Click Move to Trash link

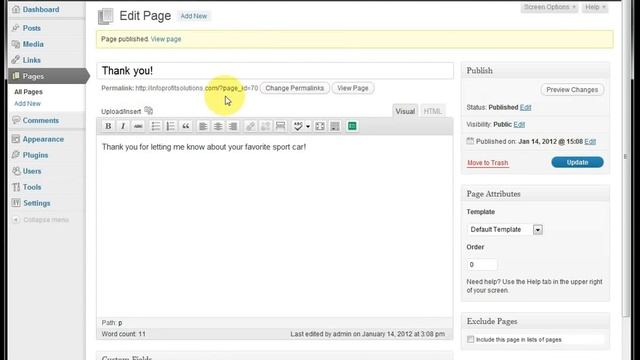click(487, 163)
